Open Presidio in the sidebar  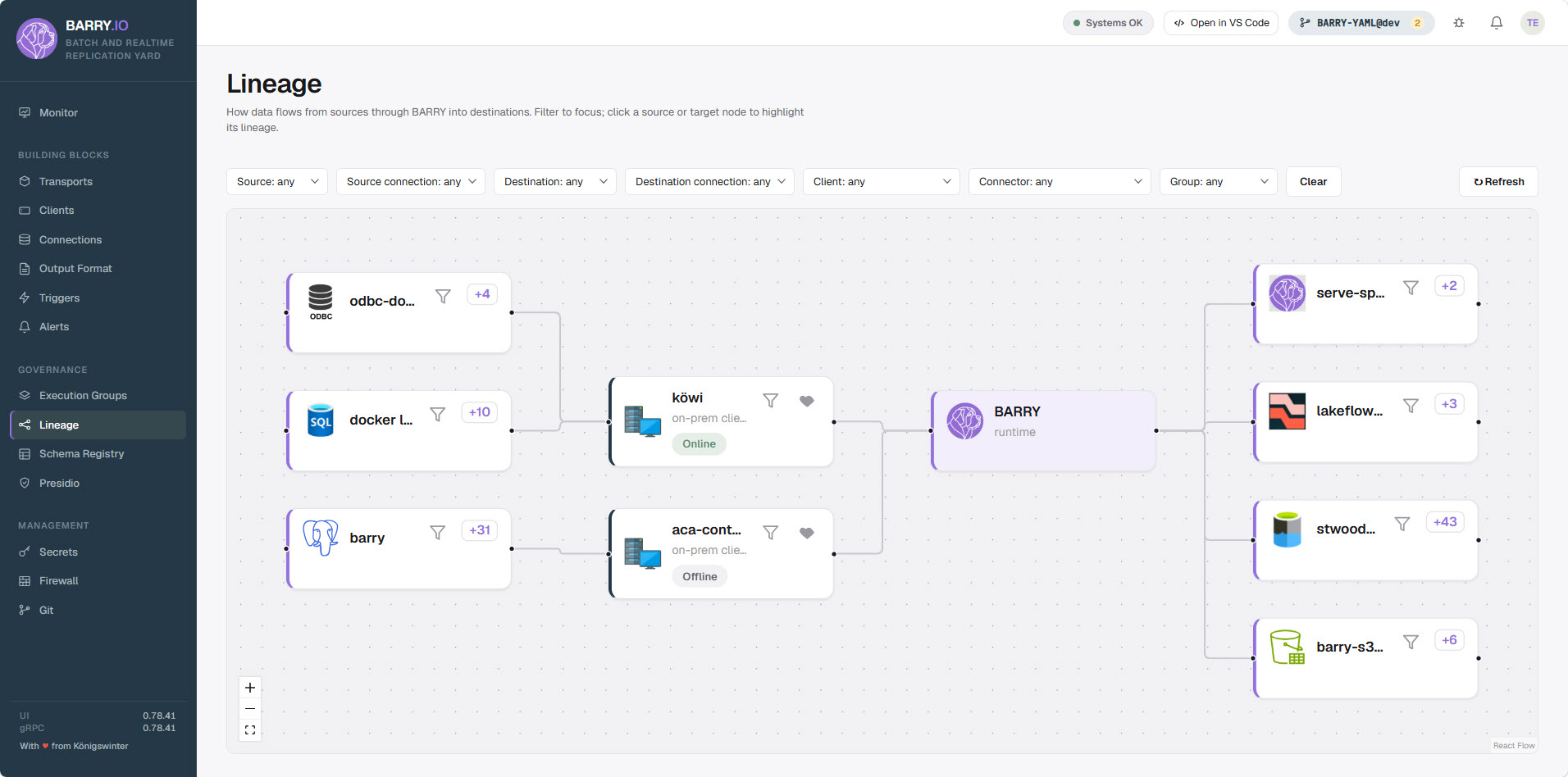[x=98, y=484]
